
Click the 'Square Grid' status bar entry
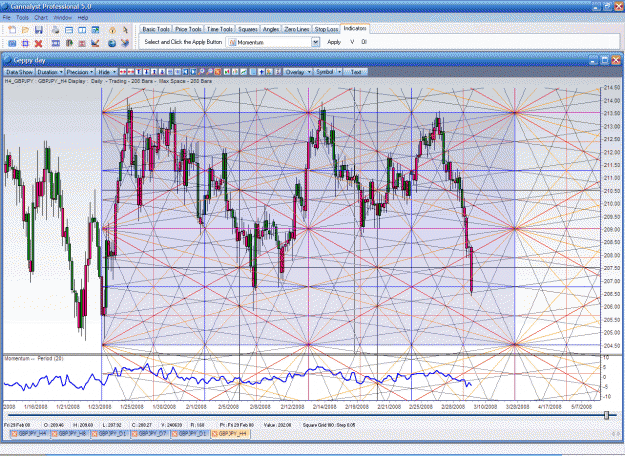(329, 425)
